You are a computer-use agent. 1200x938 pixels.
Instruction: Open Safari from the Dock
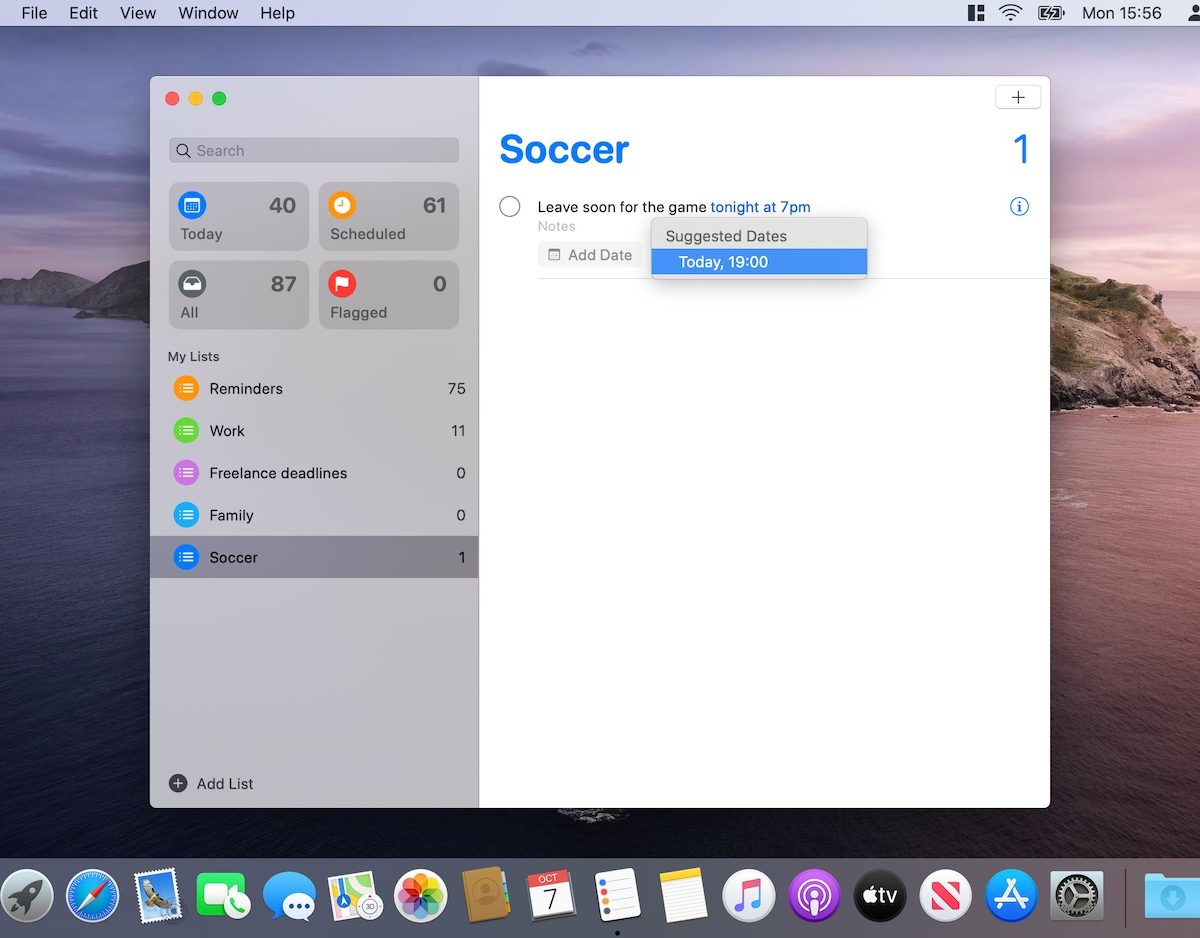point(93,894)
